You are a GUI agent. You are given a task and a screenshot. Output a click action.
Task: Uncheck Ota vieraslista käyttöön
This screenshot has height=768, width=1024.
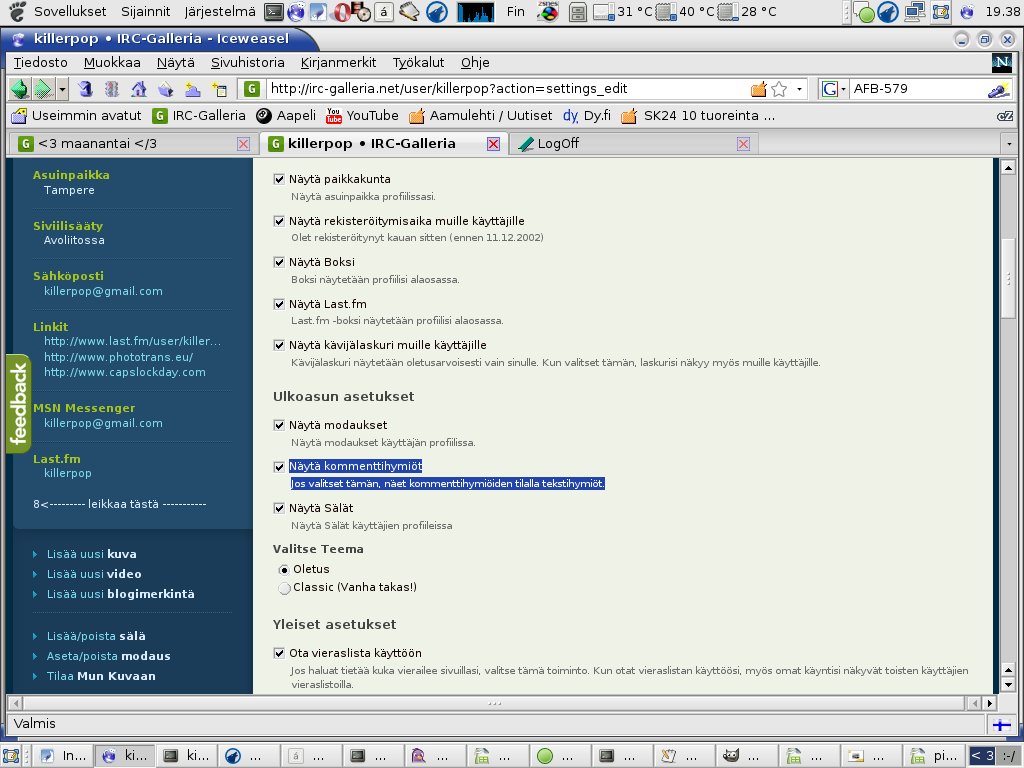tap(280, 653)
